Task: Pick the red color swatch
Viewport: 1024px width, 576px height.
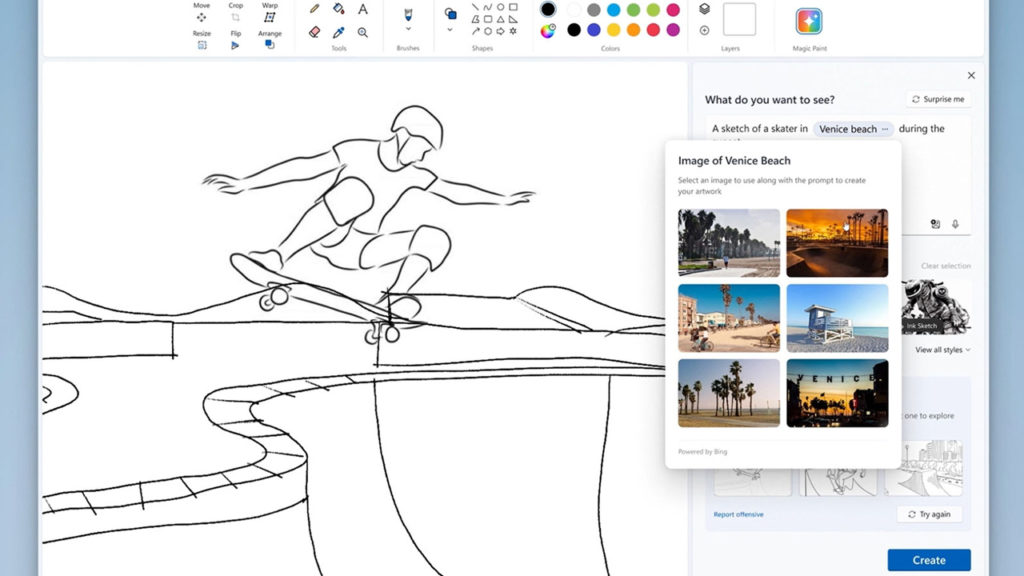Action: click(653, 30)
